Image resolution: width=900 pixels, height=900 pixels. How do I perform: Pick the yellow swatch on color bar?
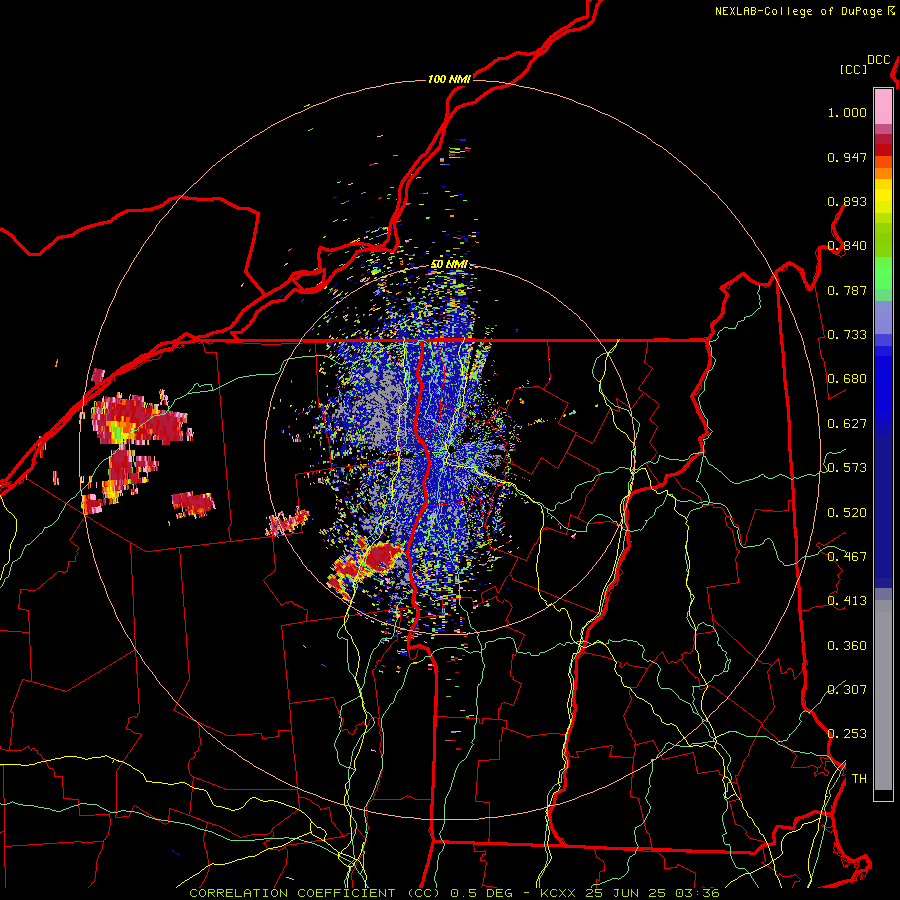(x=883, y=197)
